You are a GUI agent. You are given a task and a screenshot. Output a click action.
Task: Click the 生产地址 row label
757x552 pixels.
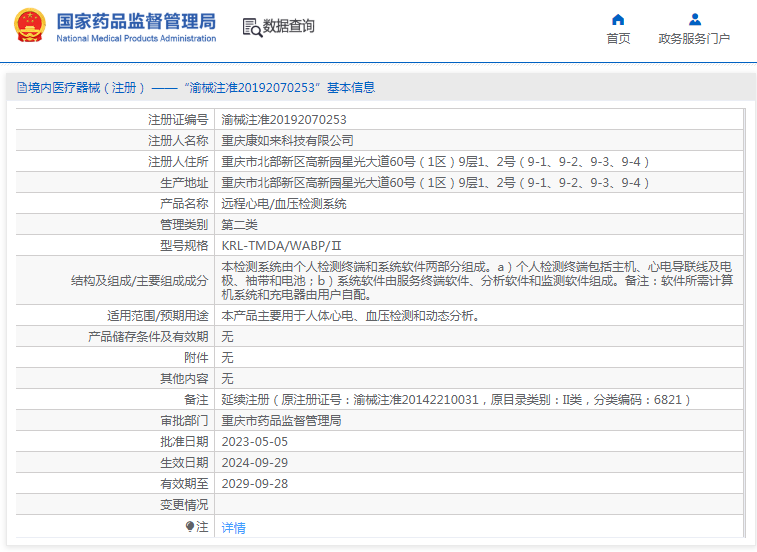pyautogui.click(x=184, y=183)
